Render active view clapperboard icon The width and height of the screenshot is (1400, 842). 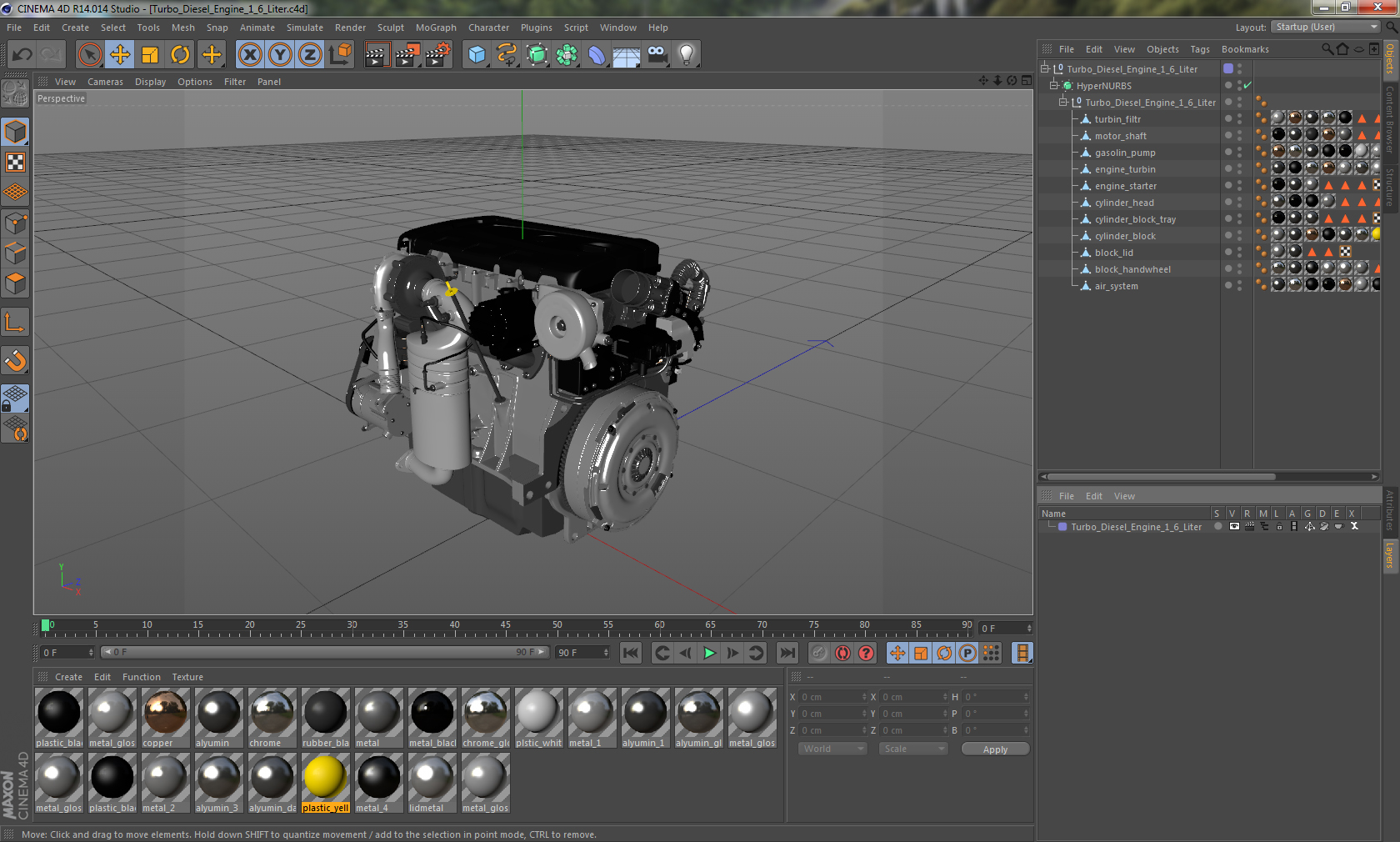377,55
